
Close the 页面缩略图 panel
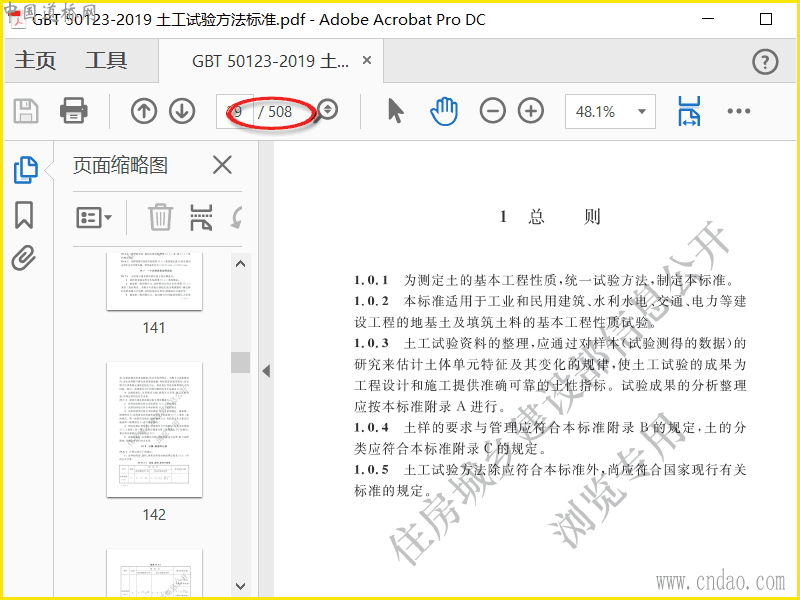(x=222, y=165)
